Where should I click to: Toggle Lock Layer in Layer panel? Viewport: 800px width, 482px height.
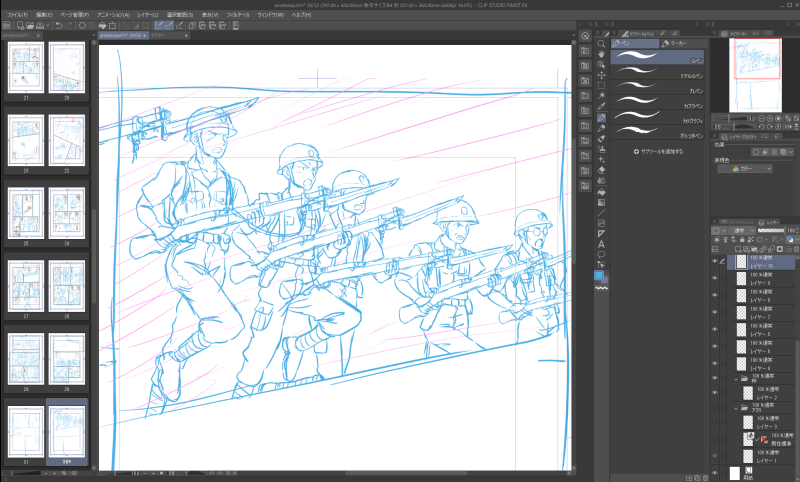(x=742, y=239)
